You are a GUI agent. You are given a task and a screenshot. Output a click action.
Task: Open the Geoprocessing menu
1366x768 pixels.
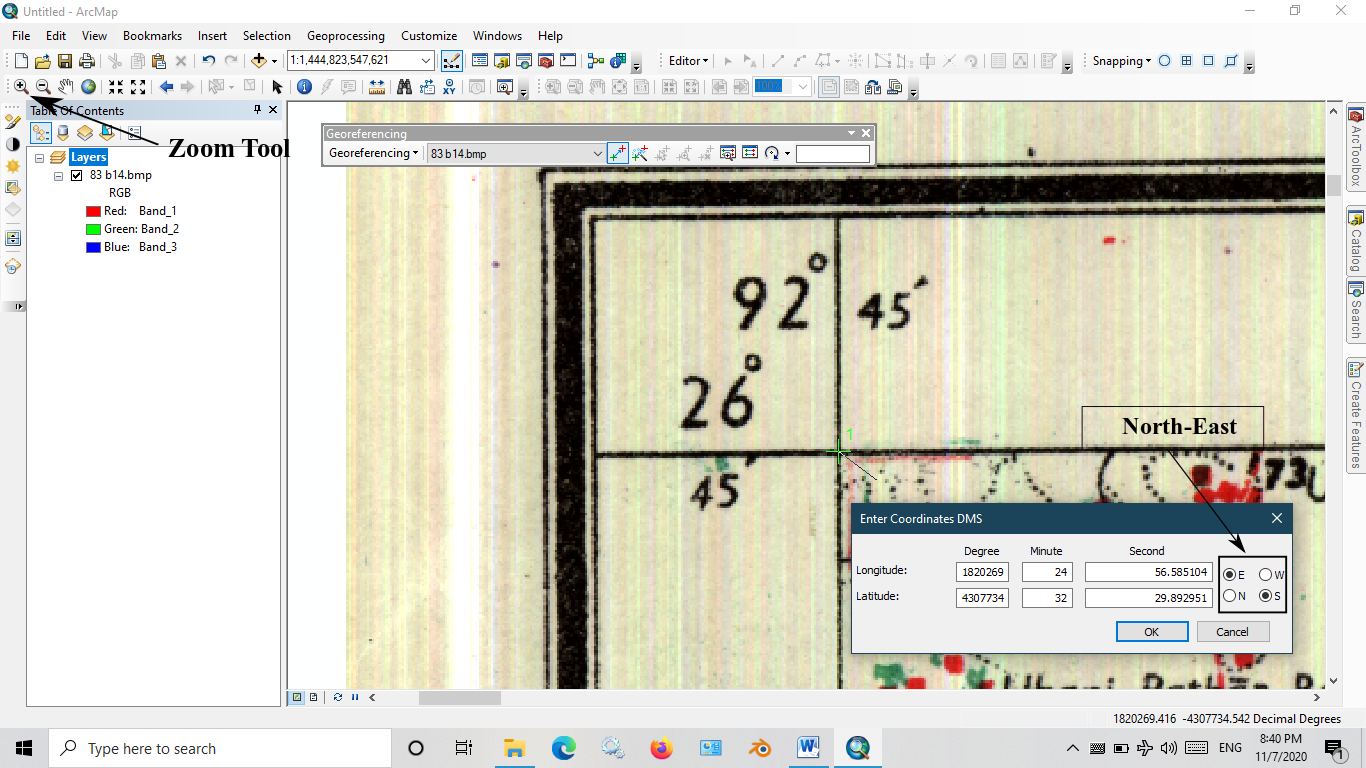tap(345, 35)
